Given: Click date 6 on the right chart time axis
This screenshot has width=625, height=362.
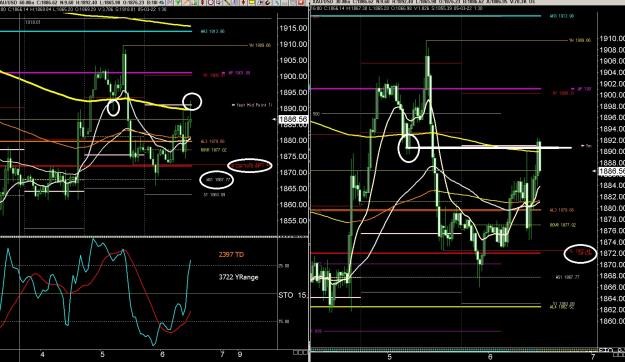Looking at the screenshot, I should (491, 357).
